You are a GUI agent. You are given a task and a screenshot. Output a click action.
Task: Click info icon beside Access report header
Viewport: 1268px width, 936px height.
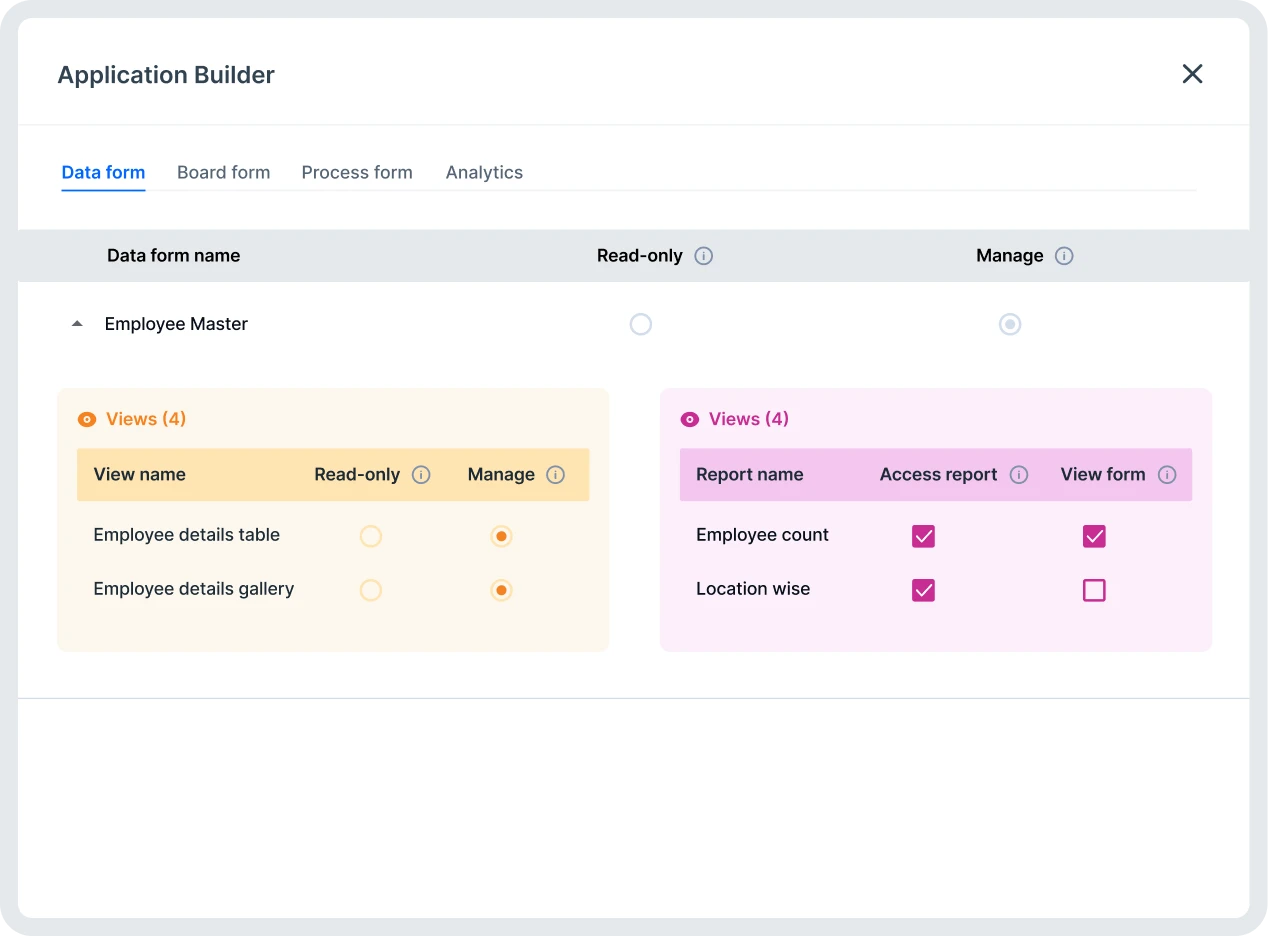click(x=1019, y=475)
